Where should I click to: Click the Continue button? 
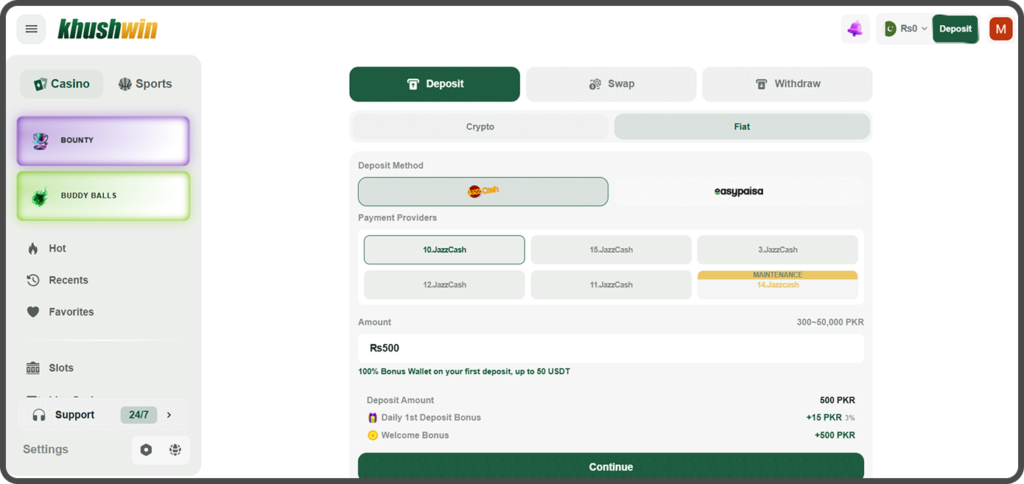[611, 466]
